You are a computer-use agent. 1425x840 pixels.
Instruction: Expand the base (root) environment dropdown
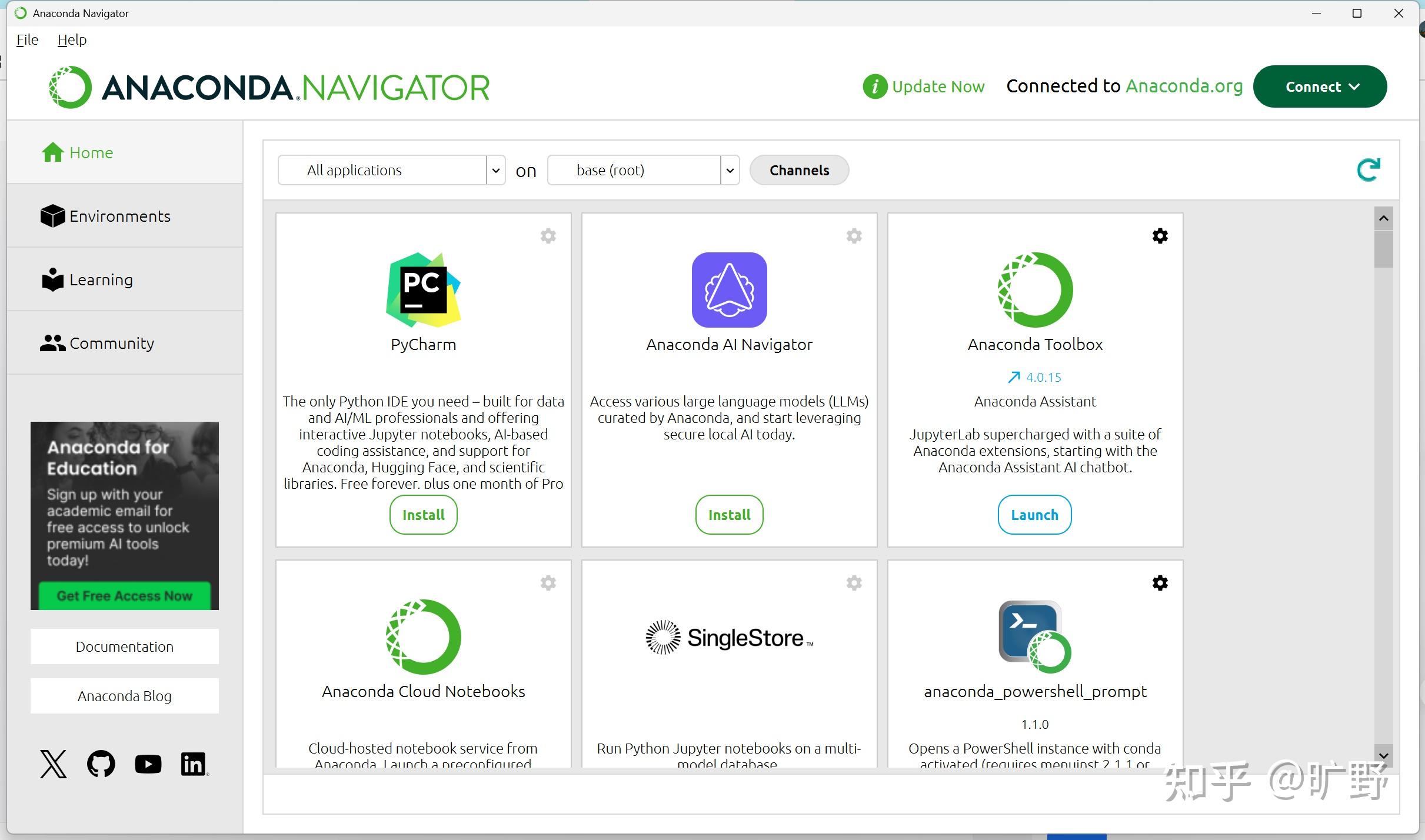pyautogui.click(x=730, y=171)
